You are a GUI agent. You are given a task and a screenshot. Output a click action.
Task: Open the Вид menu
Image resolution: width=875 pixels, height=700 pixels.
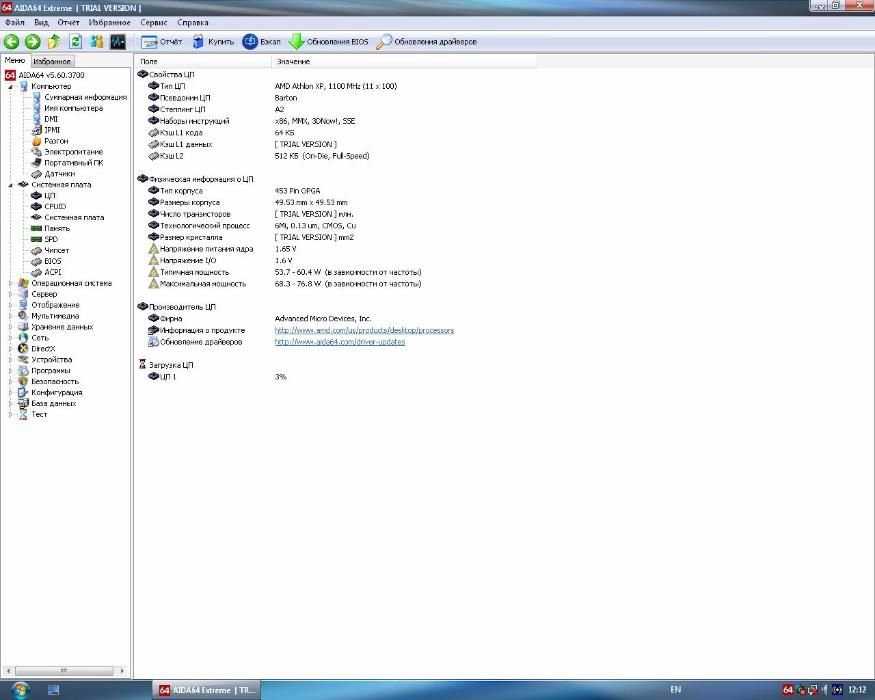(x=41, y=22)
